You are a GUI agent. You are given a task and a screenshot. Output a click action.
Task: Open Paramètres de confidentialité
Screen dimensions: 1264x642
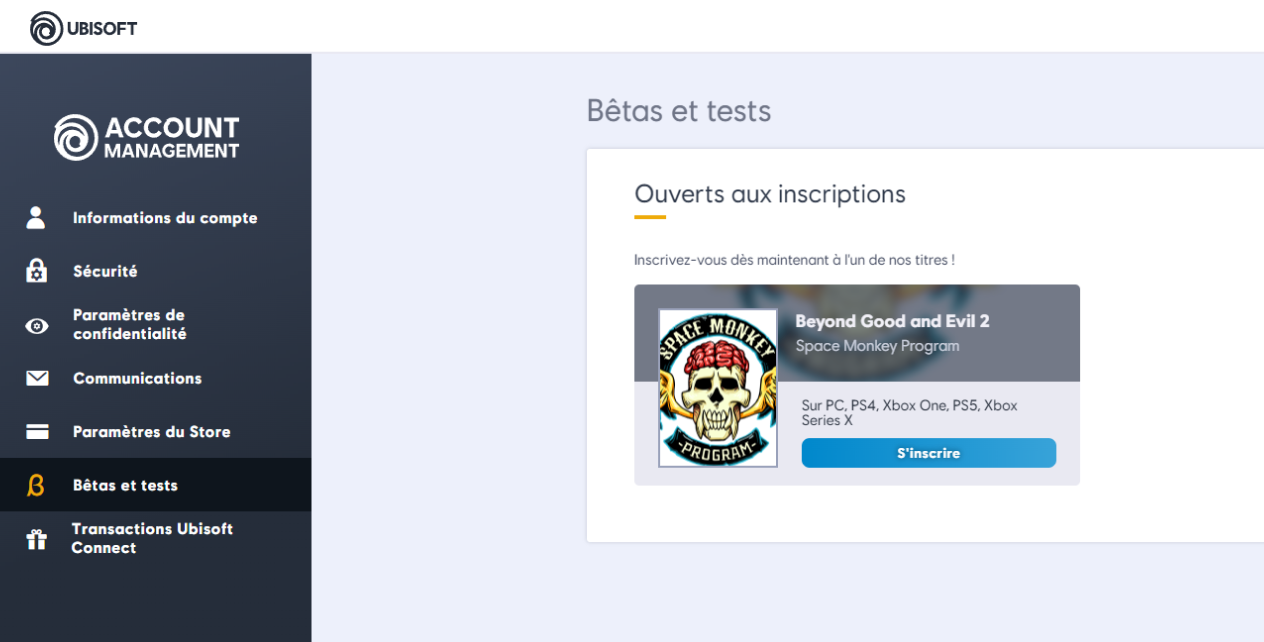(129, 325)
